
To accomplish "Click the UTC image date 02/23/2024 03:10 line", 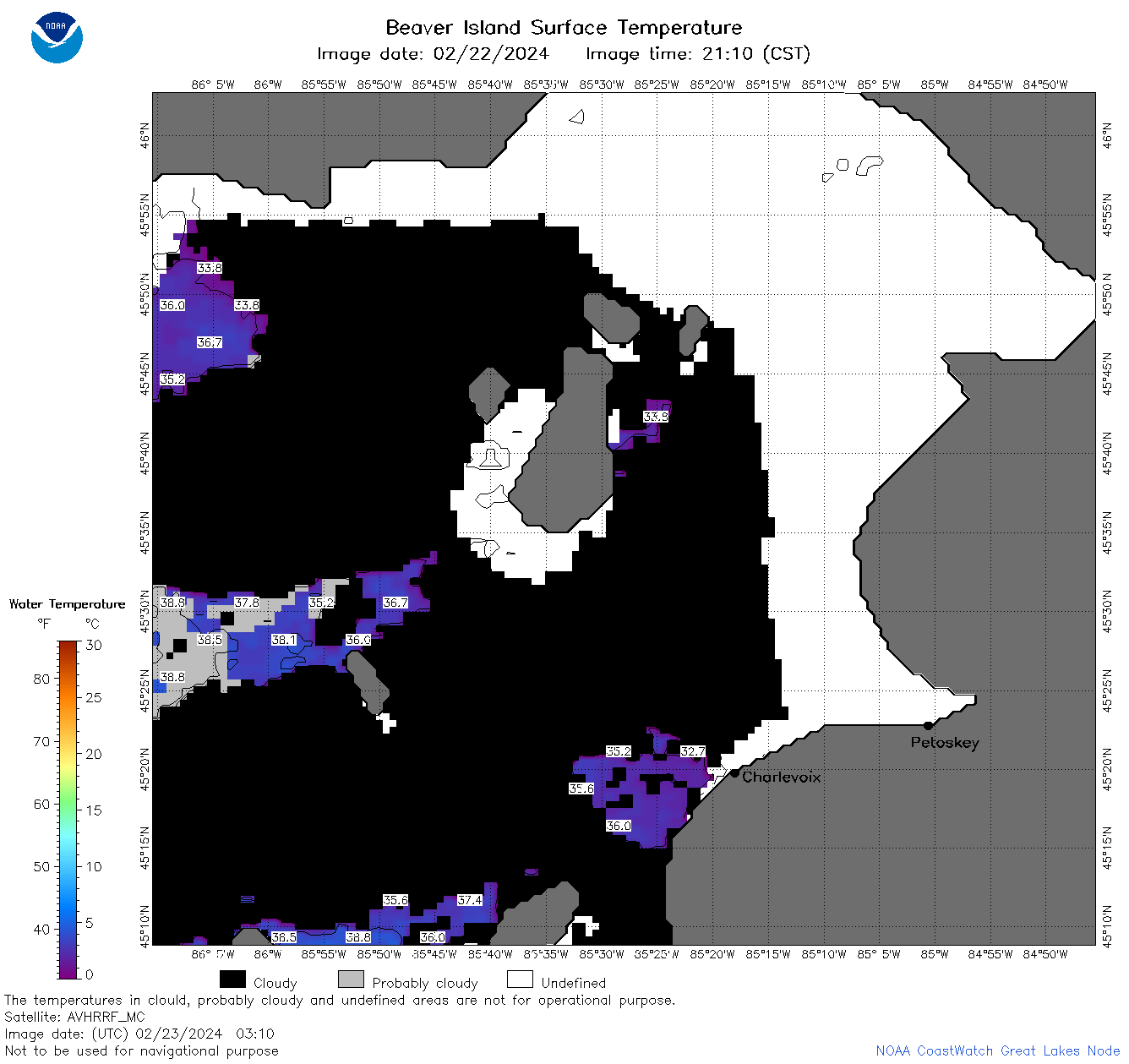I will (x=139, y=1034).
